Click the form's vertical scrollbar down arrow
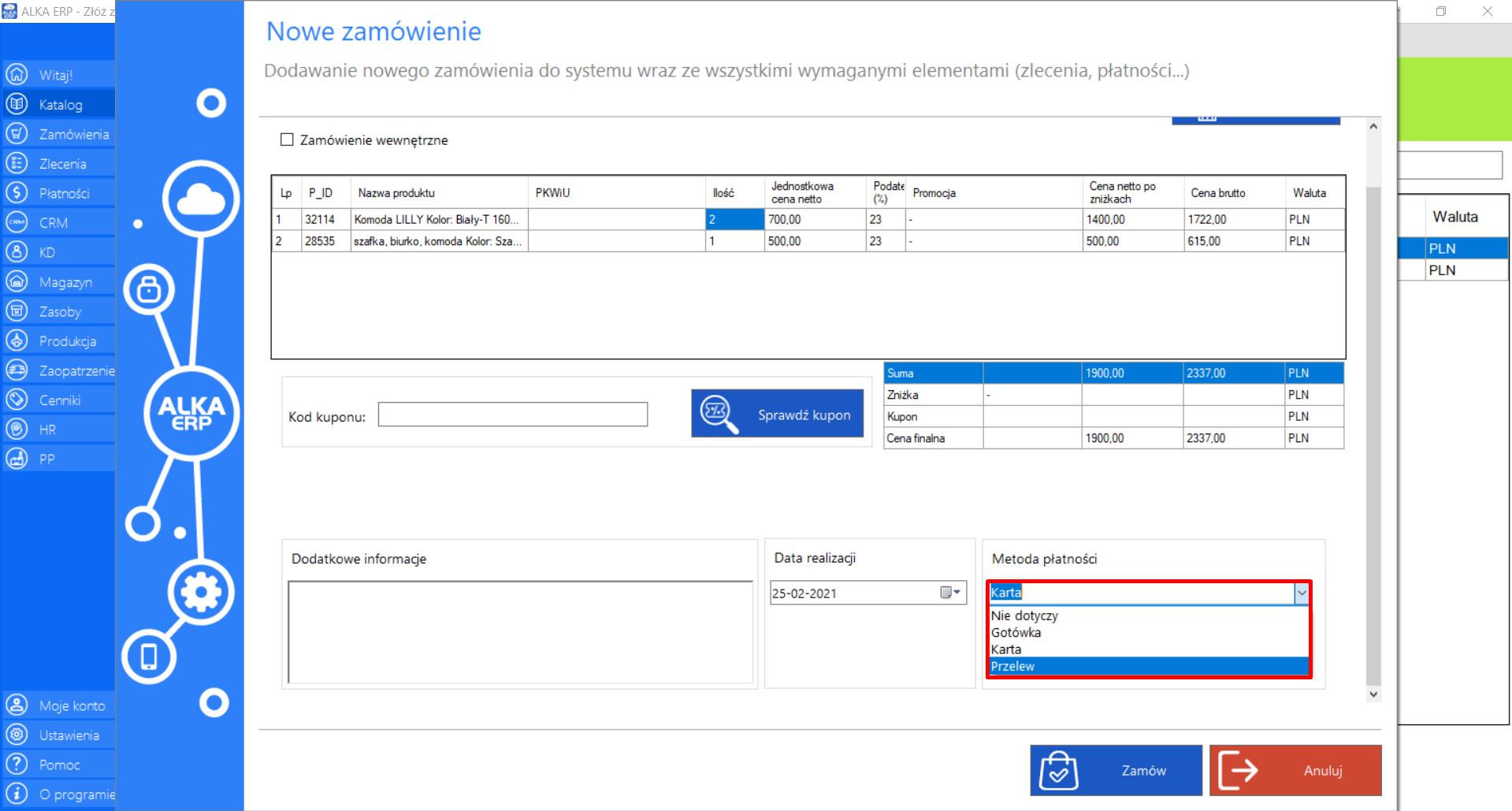Image resolution: width=1512 pixels, height=811 pixels. tap(1373, 694)
